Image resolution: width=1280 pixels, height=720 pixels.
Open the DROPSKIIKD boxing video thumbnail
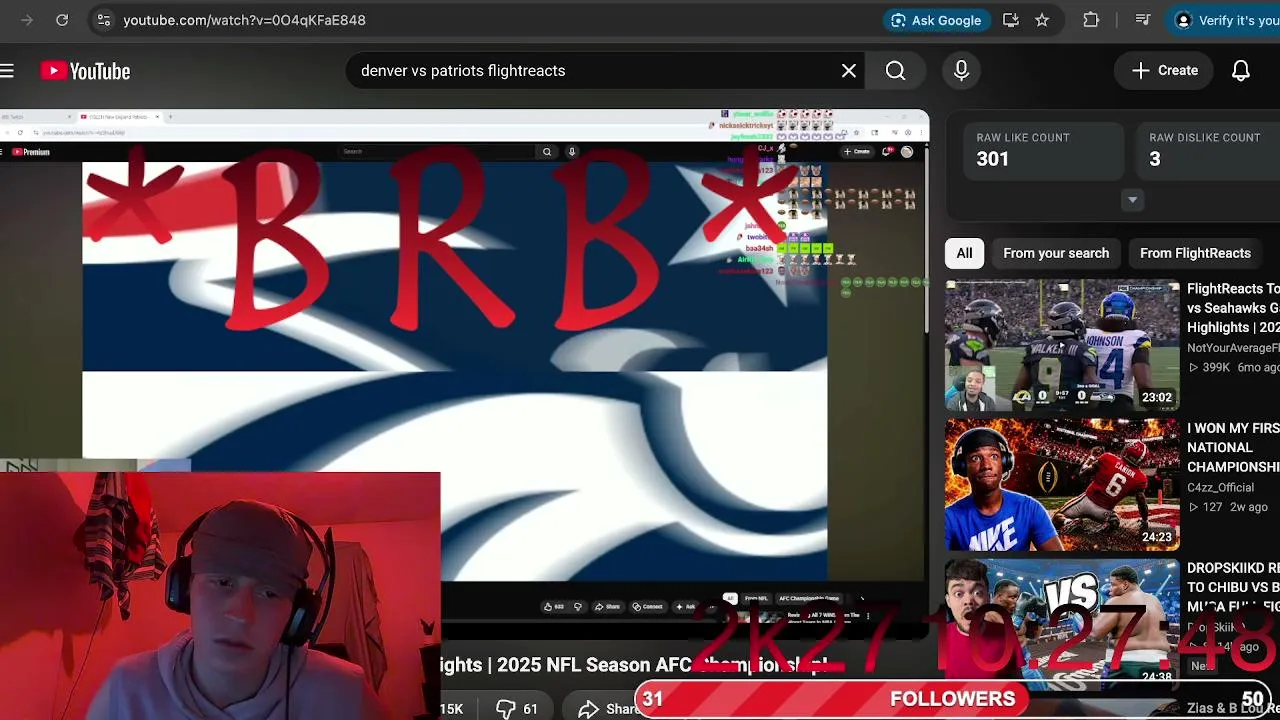(x=1062, y=625)
